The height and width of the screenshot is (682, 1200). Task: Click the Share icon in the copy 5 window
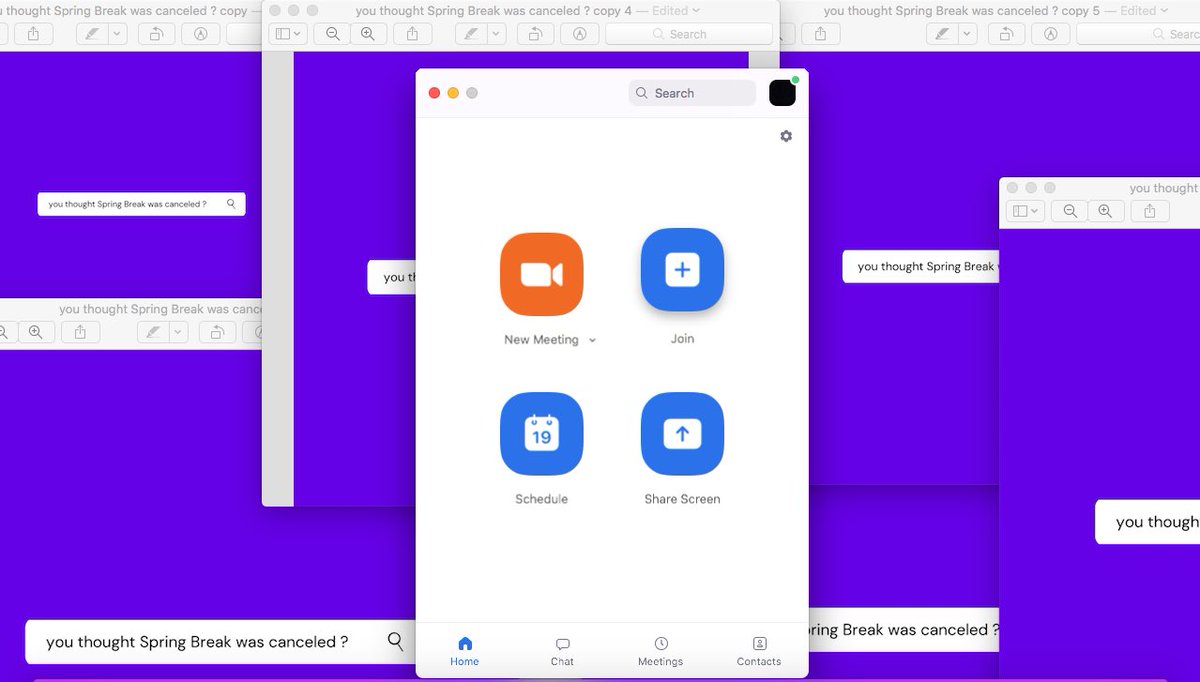[821, 34]
